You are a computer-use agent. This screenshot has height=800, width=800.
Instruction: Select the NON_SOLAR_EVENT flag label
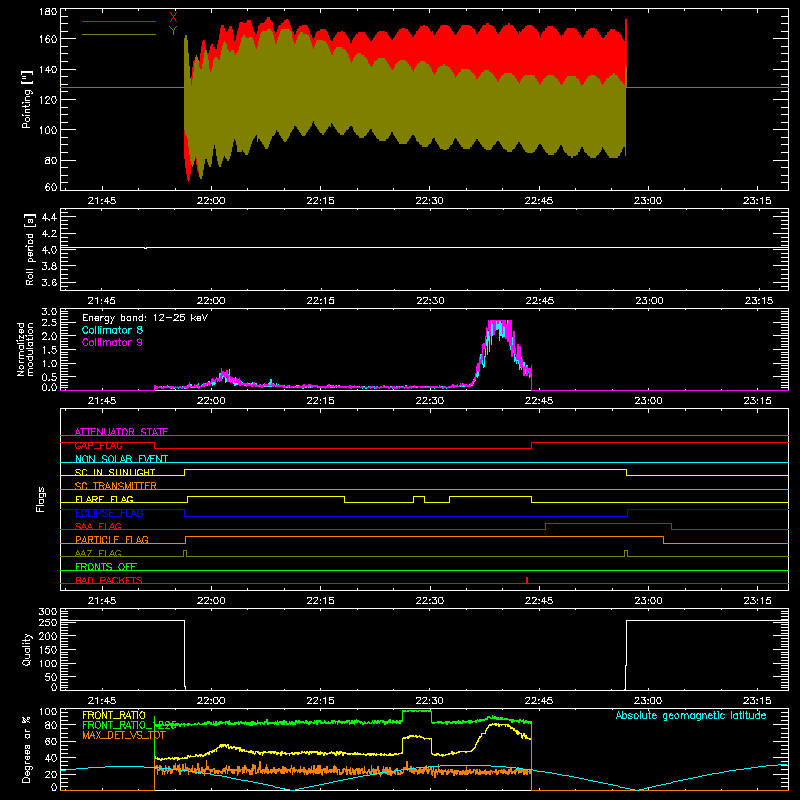(121, 459)
